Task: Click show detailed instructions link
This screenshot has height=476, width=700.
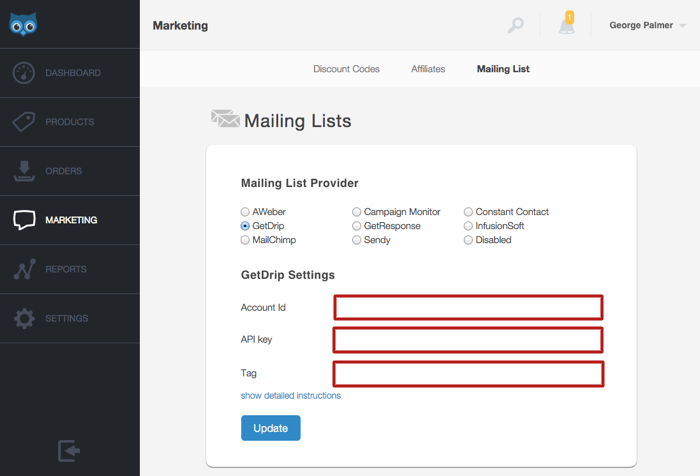Action: (291, 396)
